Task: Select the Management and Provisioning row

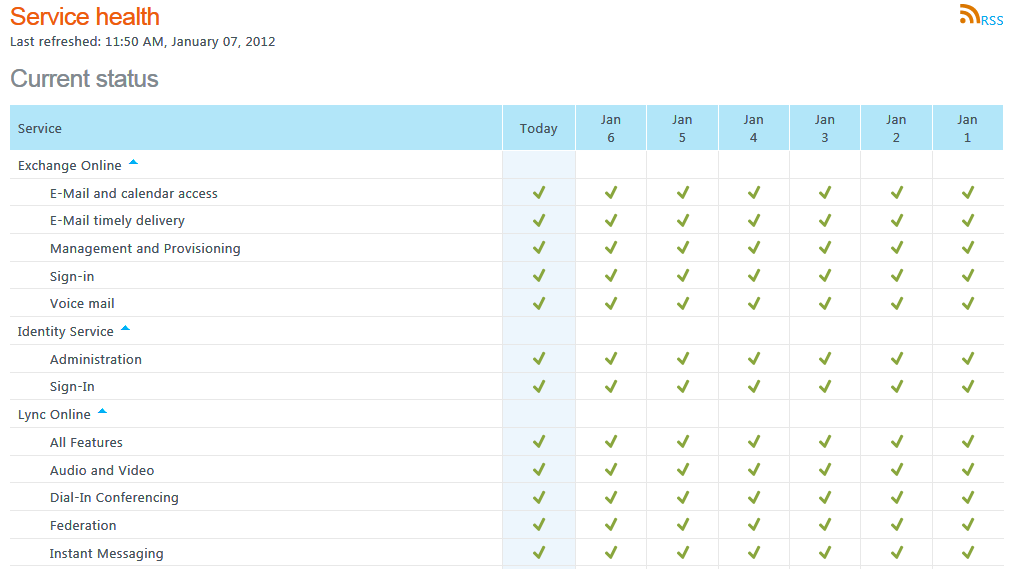Action: (506, 248)
